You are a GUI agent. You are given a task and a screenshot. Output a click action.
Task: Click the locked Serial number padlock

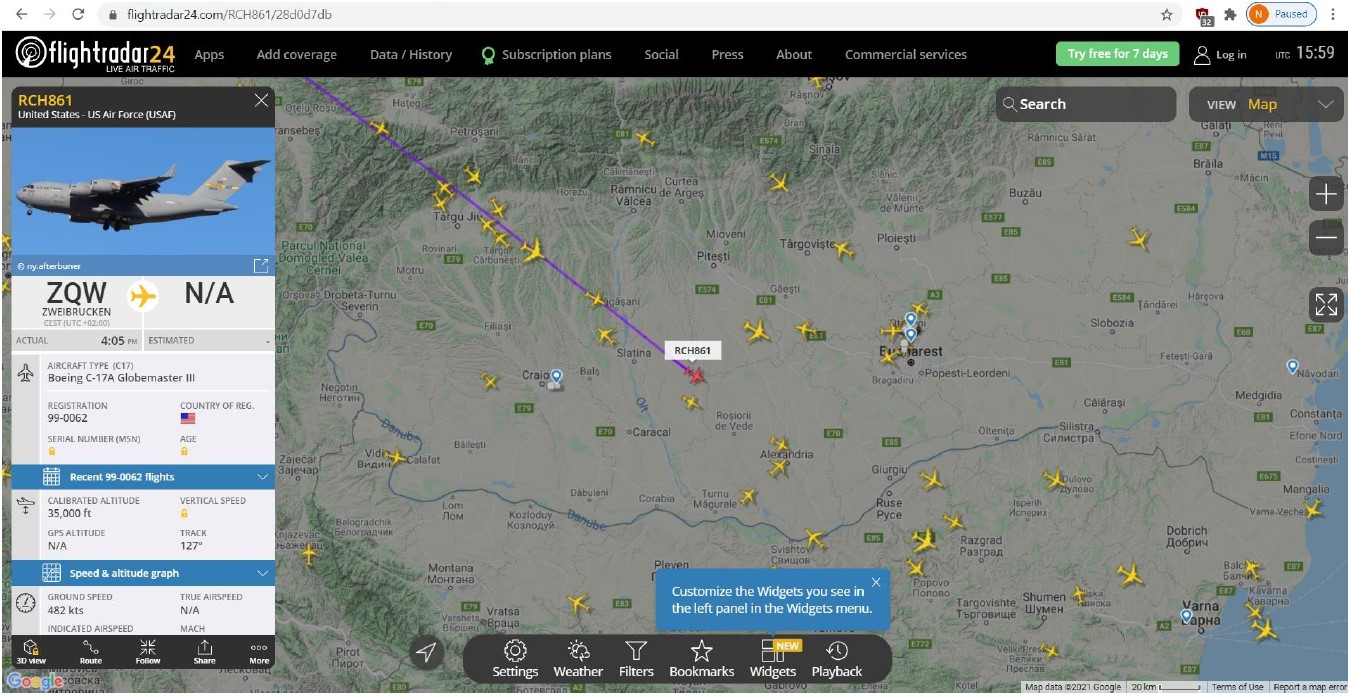pyautogui.click(x=52, y=451)
